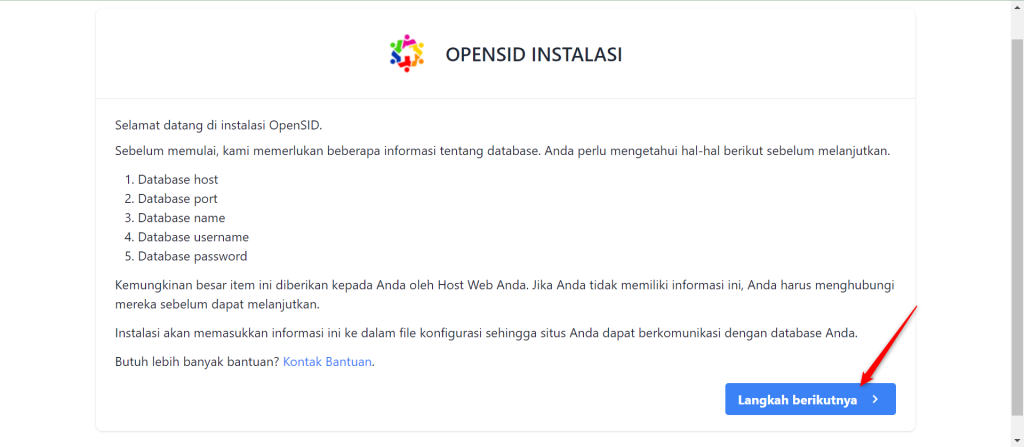Click the vertical scrollbar thumb
Image resolution: width=1024 pixels, height=447 pixels.
[1017, 225]
